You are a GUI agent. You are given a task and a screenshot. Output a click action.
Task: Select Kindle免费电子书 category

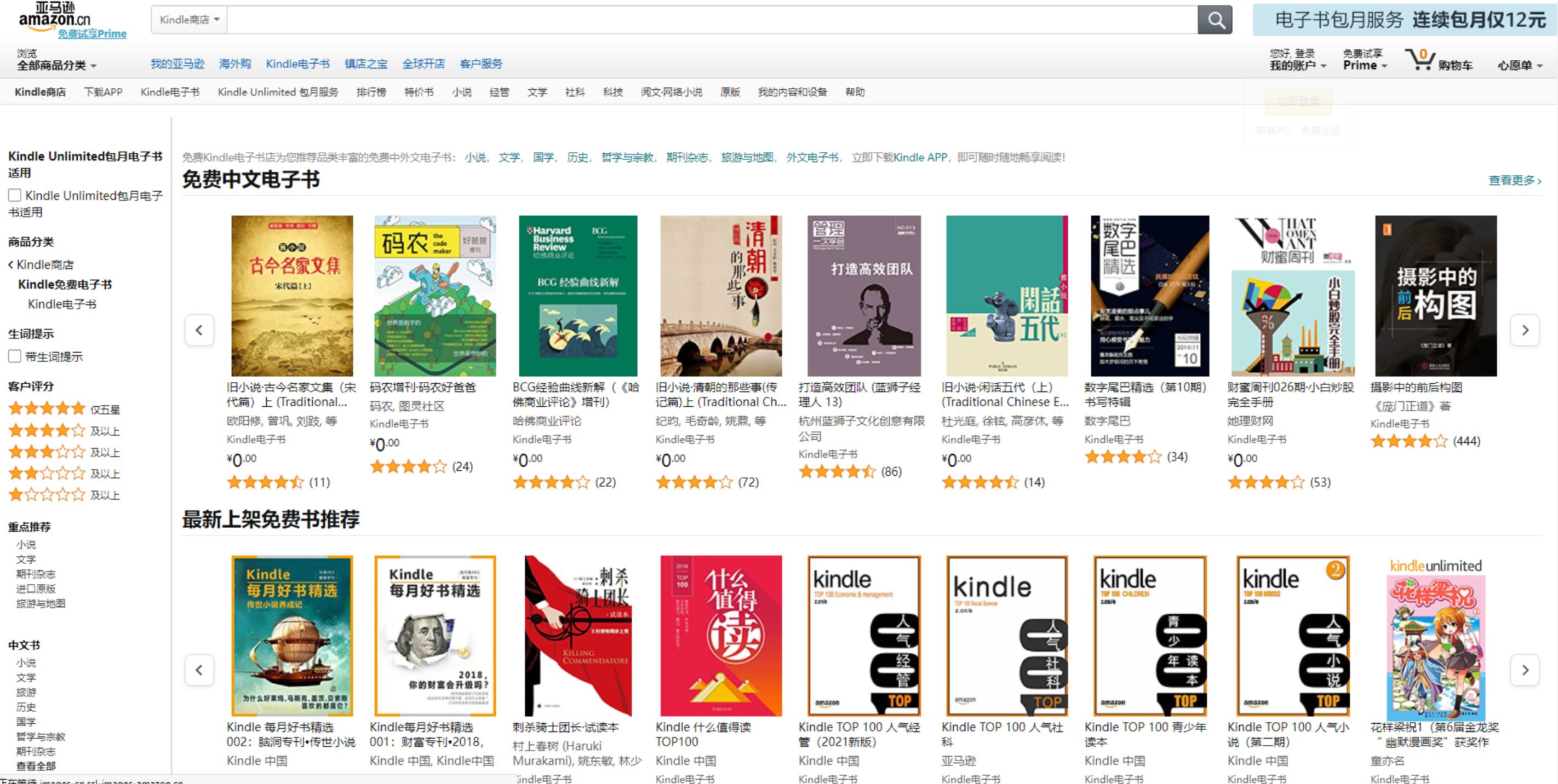[65, 284]
